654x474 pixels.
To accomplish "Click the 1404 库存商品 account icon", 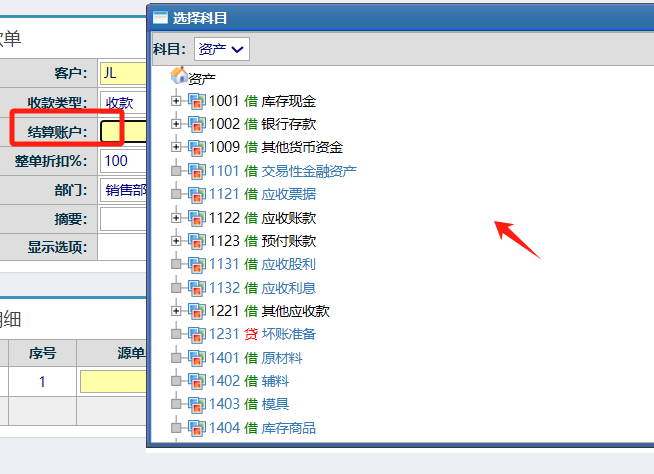I will click(196, 428).
